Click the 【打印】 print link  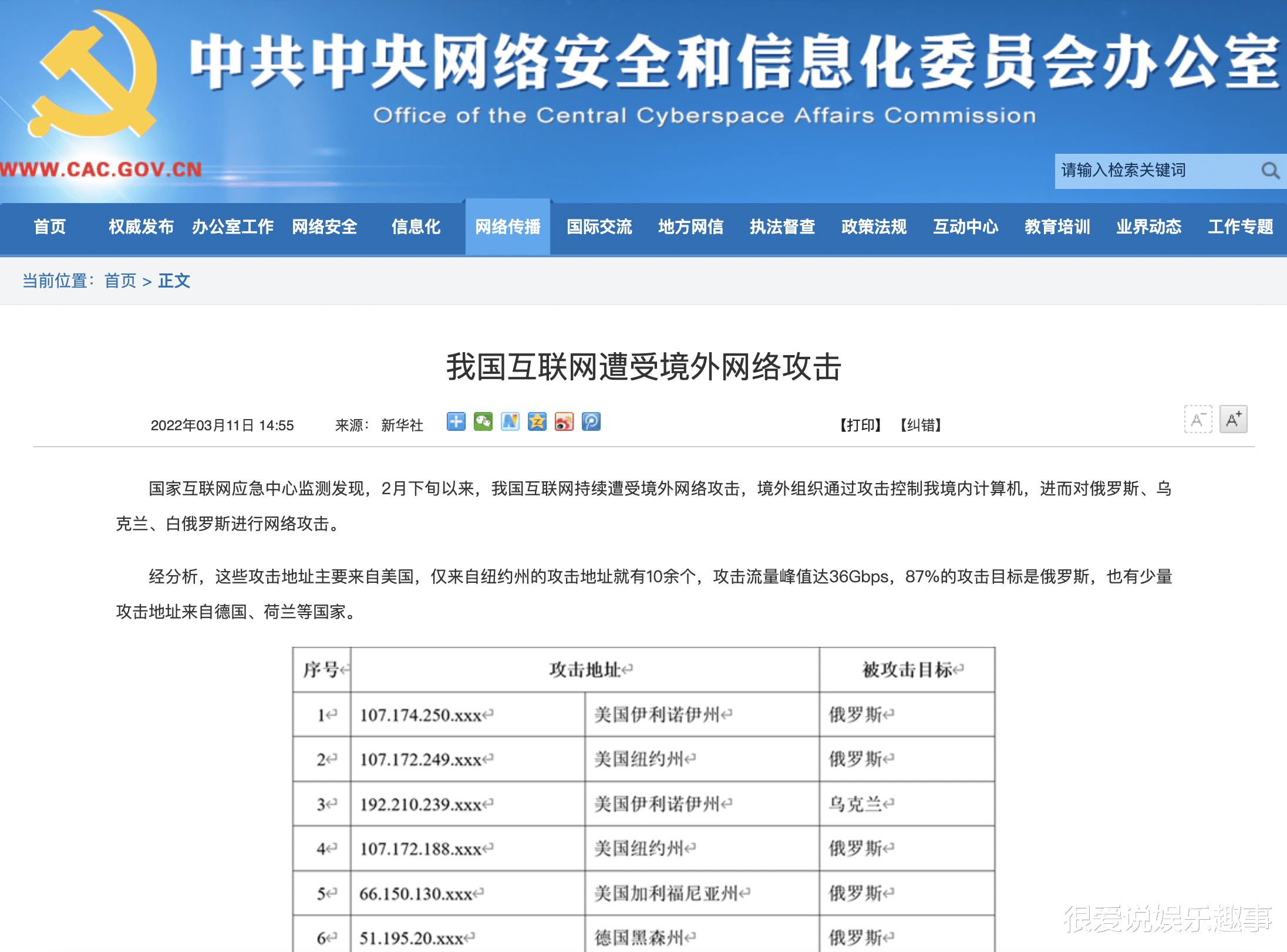tap(861, 425)
